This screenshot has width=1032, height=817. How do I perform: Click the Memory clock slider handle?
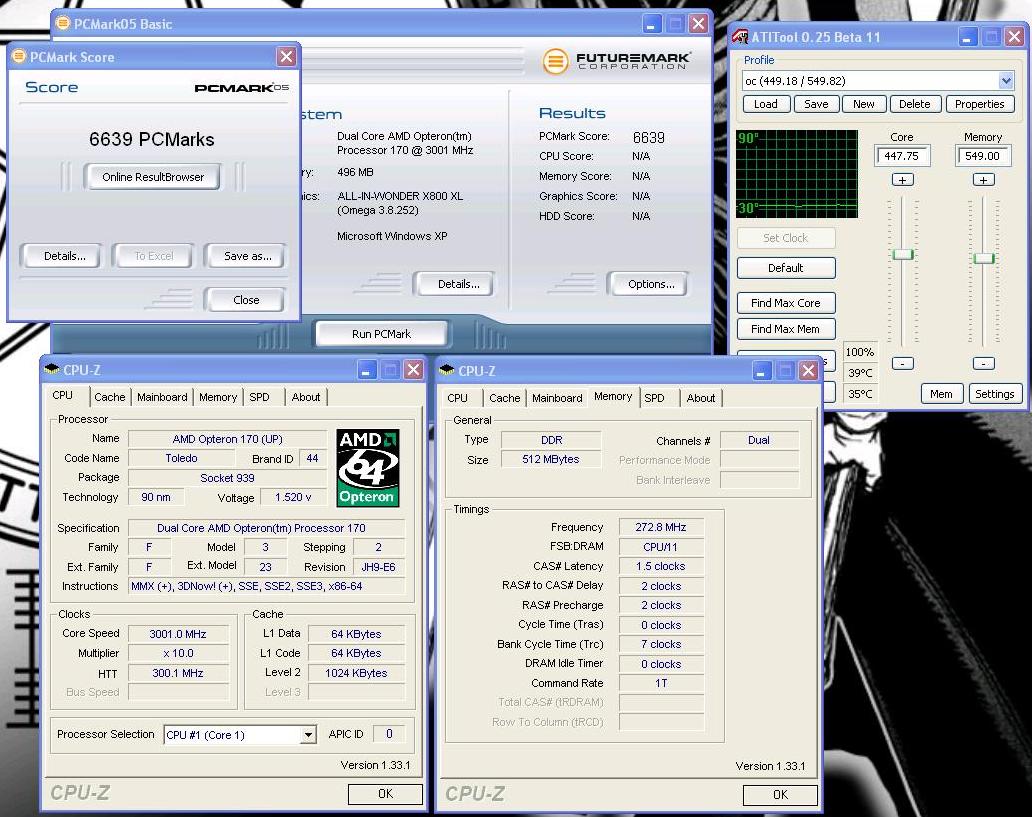click(x=984, y=258)
